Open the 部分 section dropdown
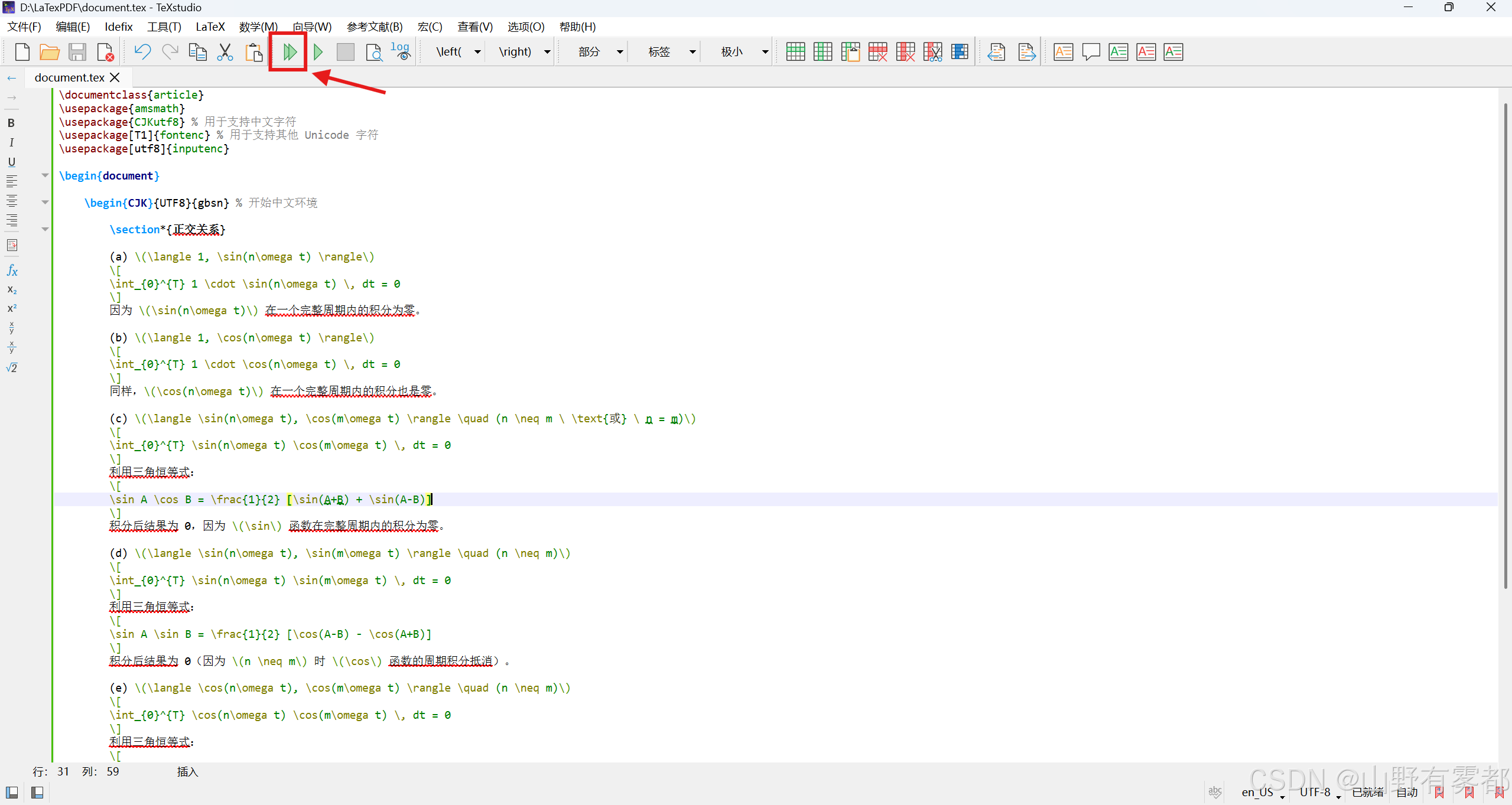The height and width of the screenshot is (805, 1512). [x=619, y=52]
